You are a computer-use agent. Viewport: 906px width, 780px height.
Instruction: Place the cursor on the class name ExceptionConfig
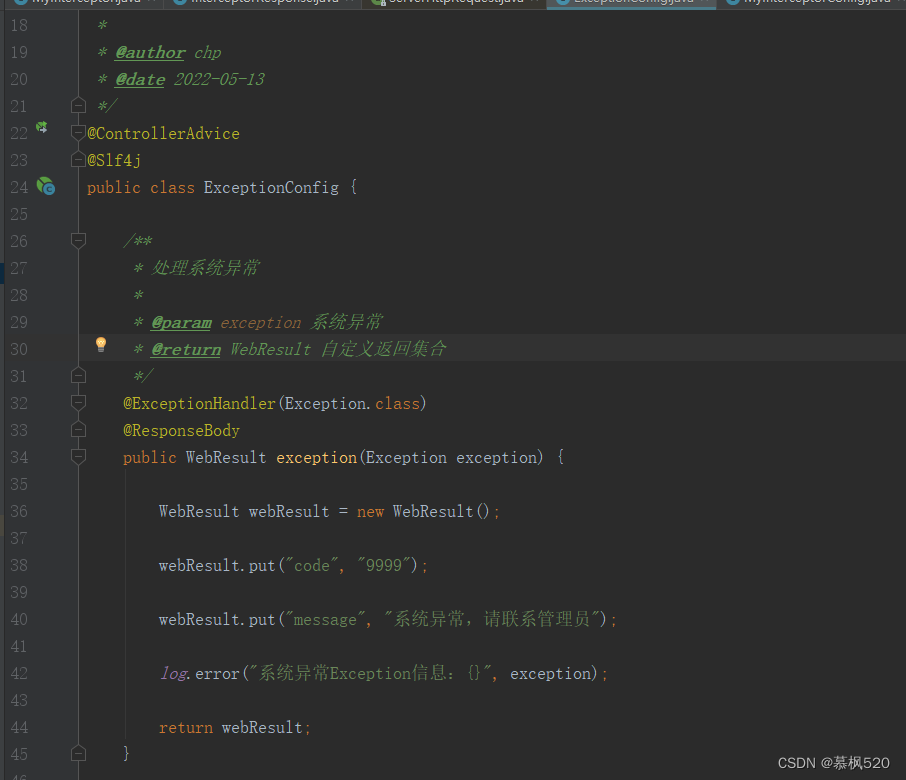pos(271,187)
